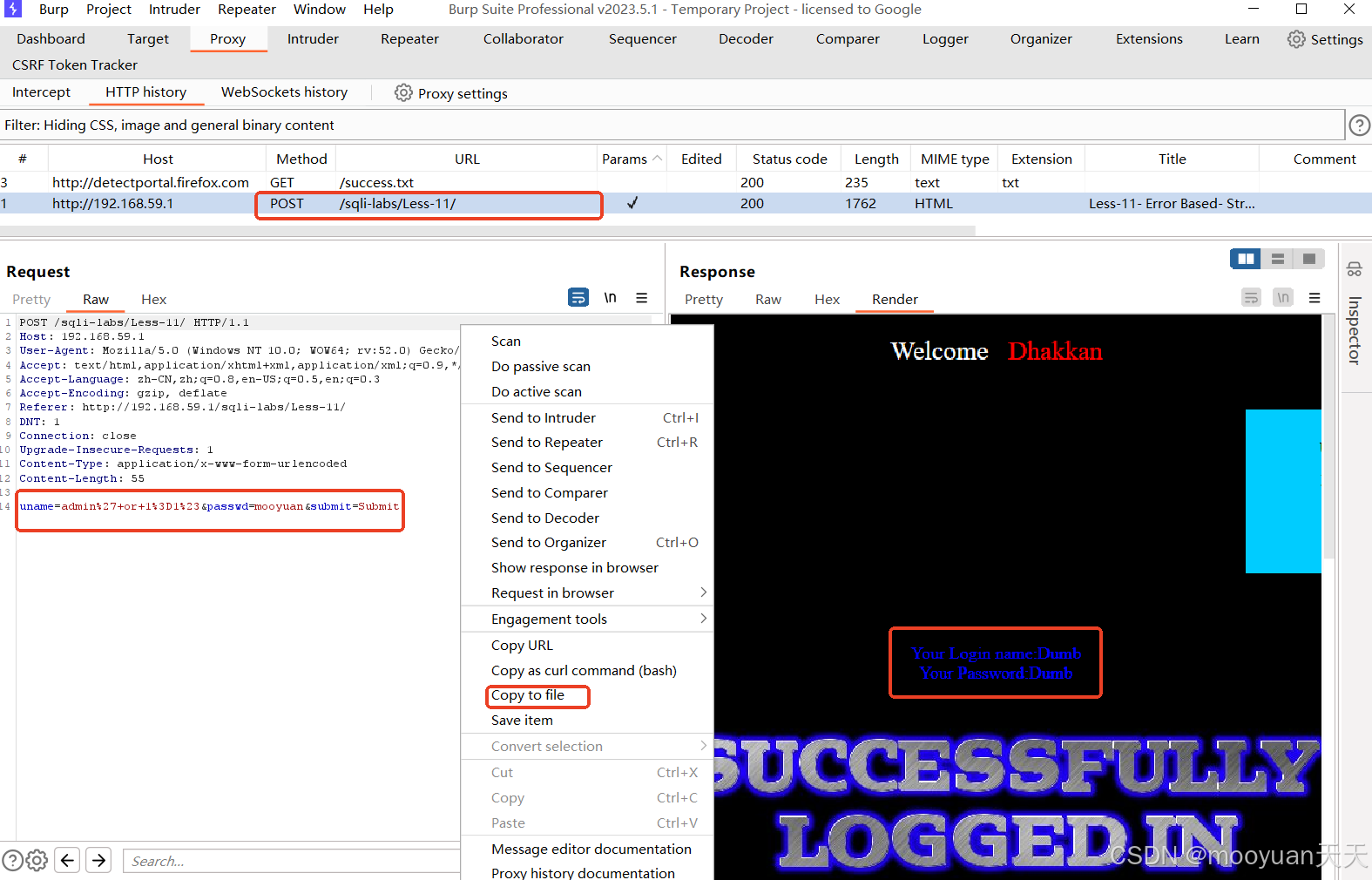Click the search help icon at bottom left
Image resolution: width=1372 pixels, height=880 pixels.
click(11, 861)
